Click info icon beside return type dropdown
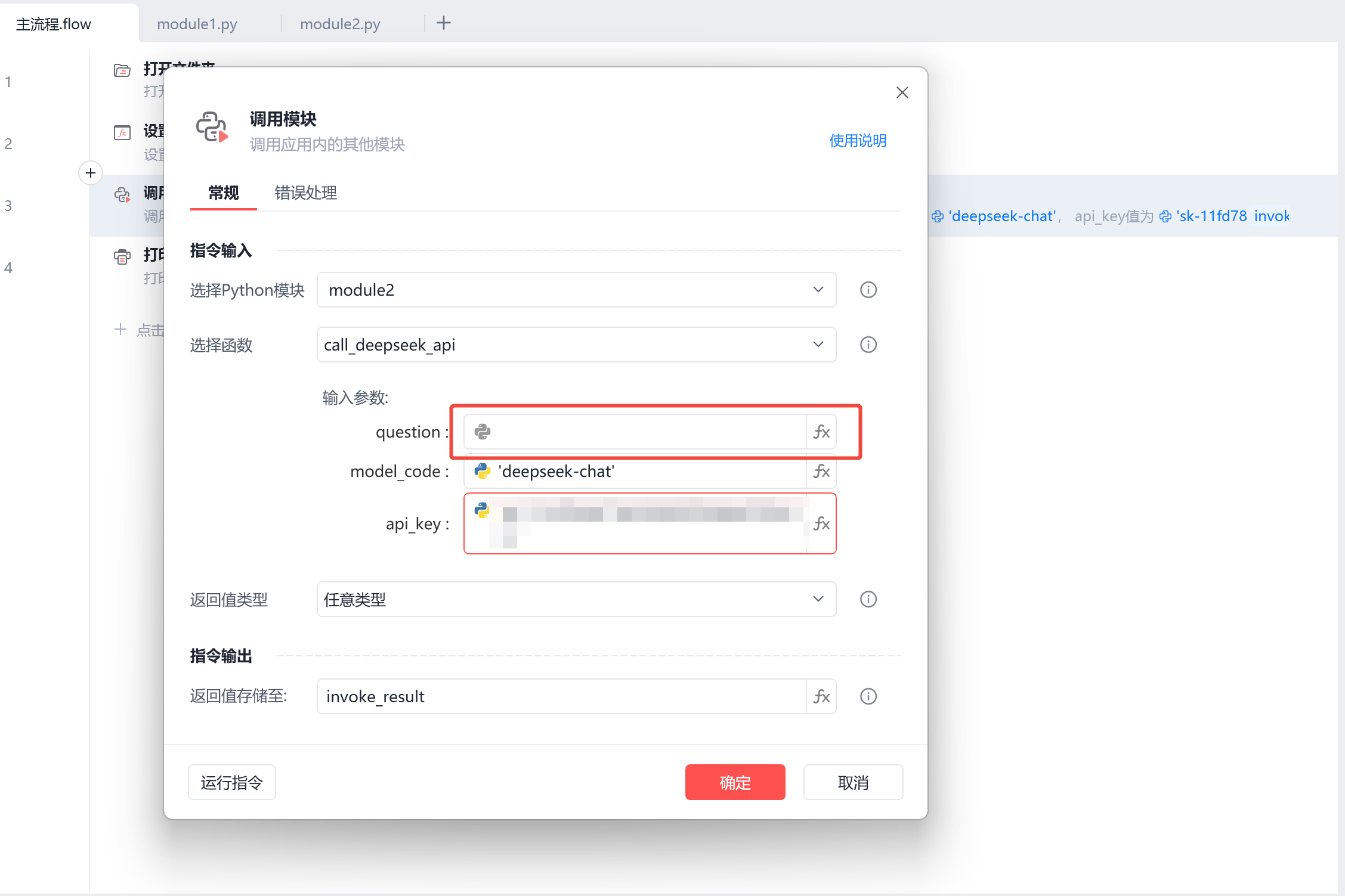 click(868, 599)
